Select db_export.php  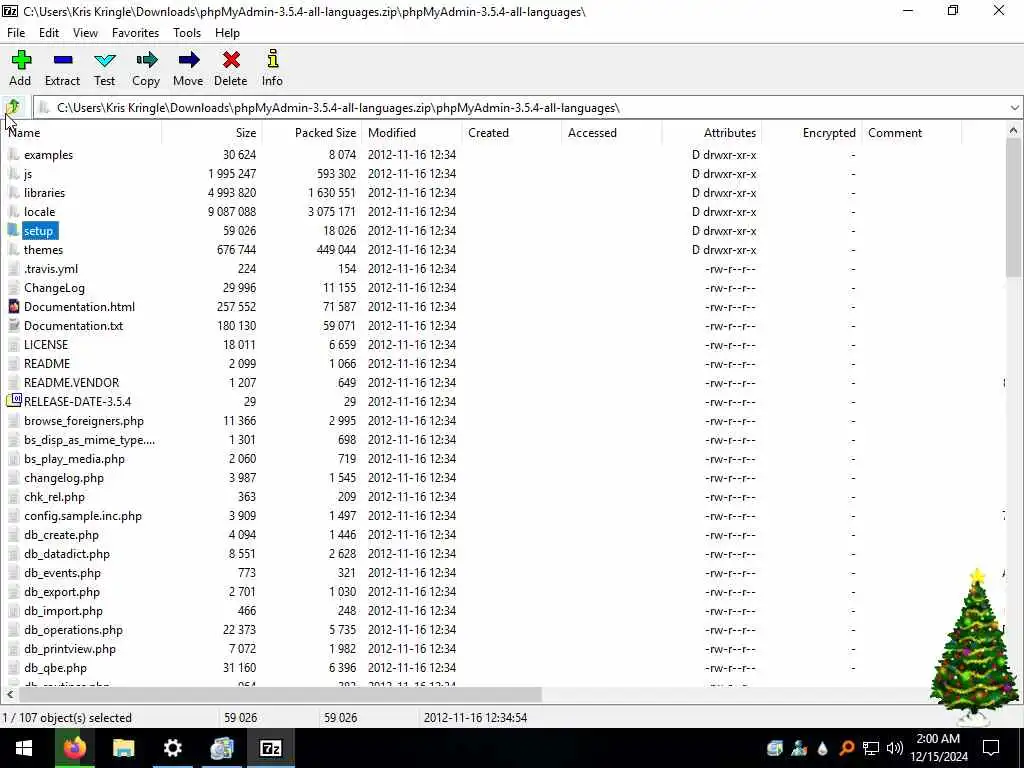pyautogui.click(x=62, y=591)
